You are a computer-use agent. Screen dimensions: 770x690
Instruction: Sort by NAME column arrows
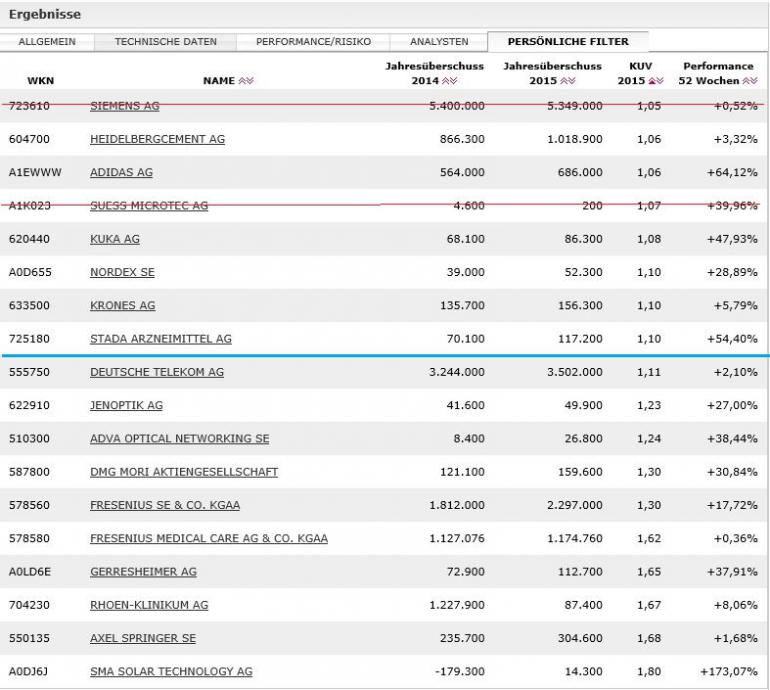click(246, 81)
